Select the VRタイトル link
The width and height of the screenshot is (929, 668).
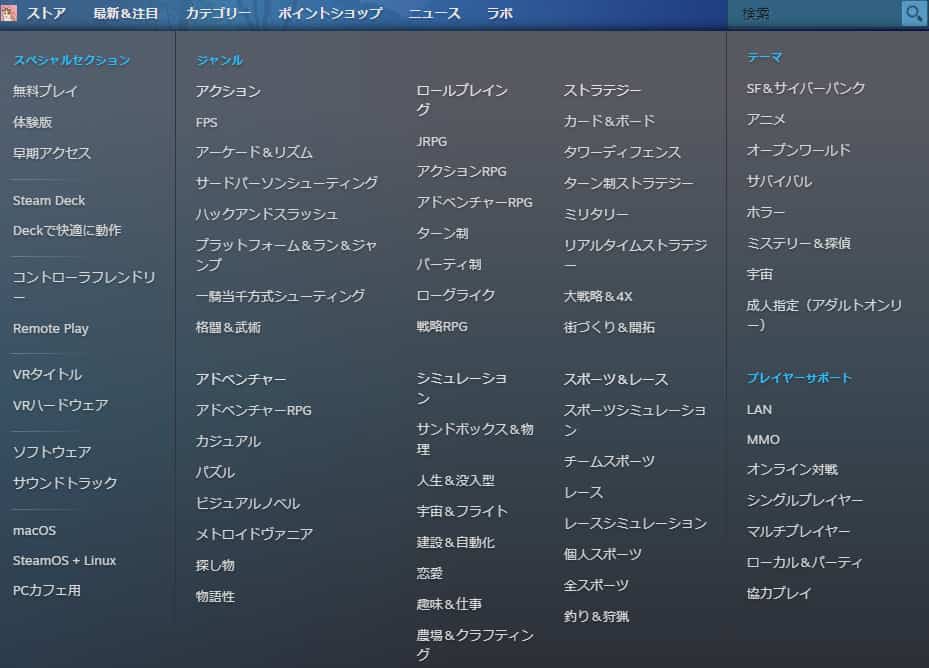(47, 374)
